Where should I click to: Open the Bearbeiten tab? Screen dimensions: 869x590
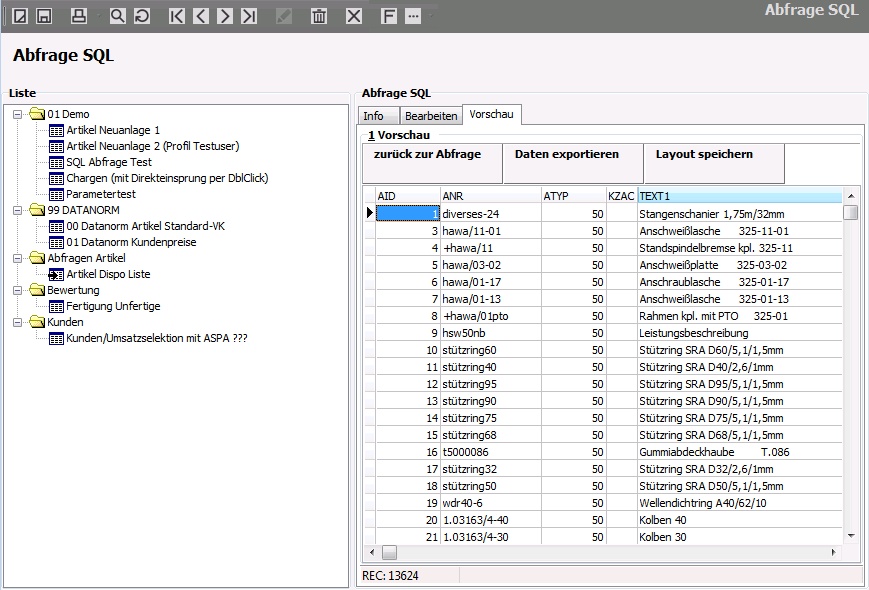431,116
